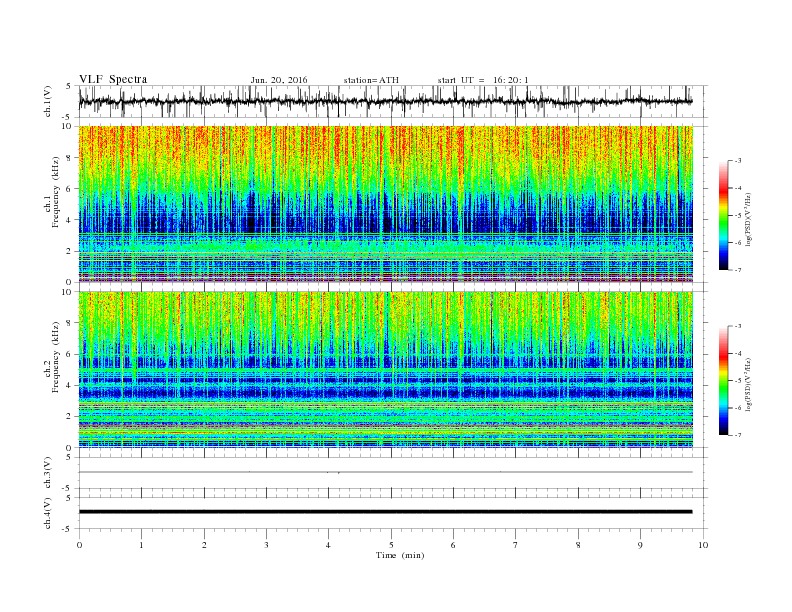Click the "4" minute time tick label
Viewport: 792px width, 612px height.
[x=328, y=545]
